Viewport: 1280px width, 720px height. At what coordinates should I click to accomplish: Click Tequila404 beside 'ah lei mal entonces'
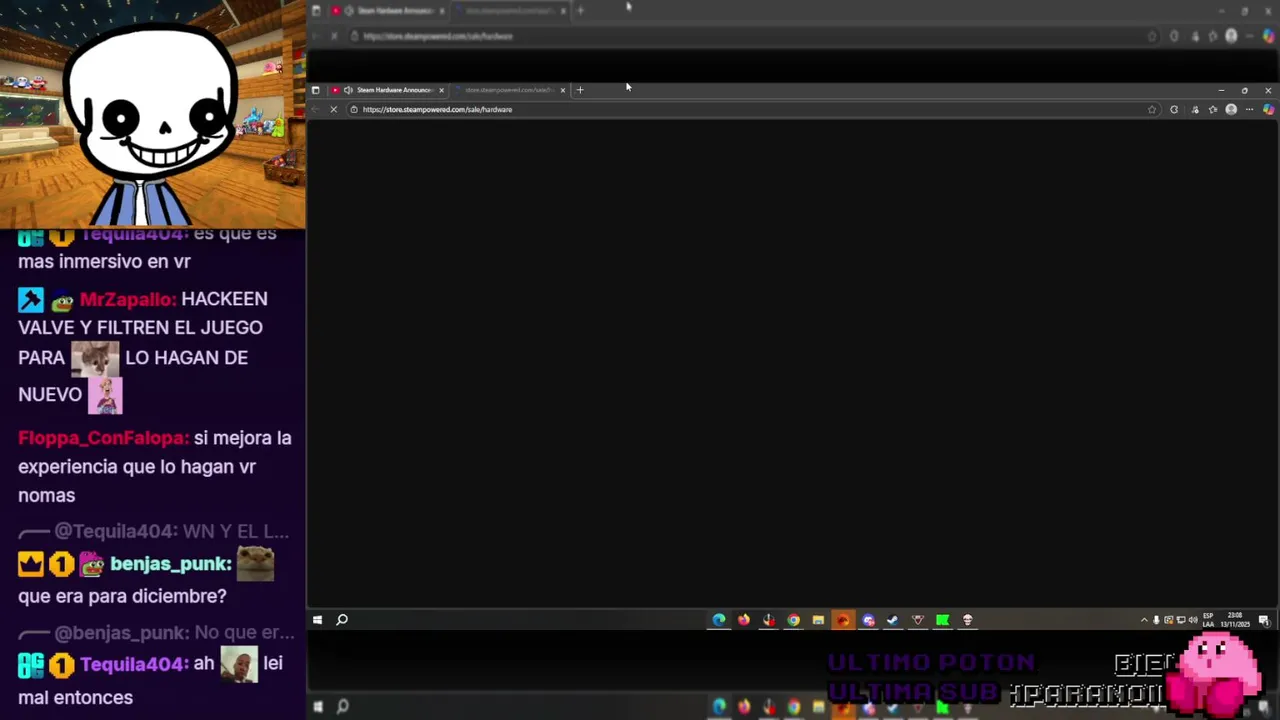tap(133, 664)
